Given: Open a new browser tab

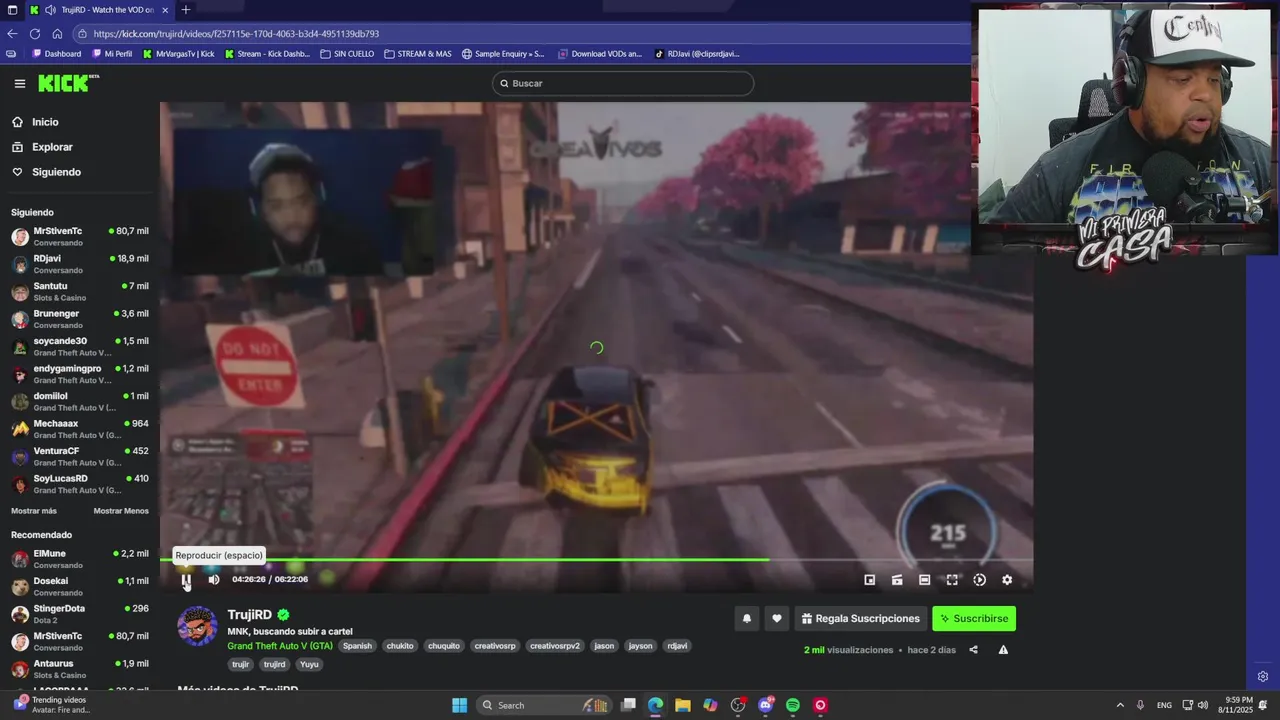Looking at the screenshot, I should [x=186, y=10].
